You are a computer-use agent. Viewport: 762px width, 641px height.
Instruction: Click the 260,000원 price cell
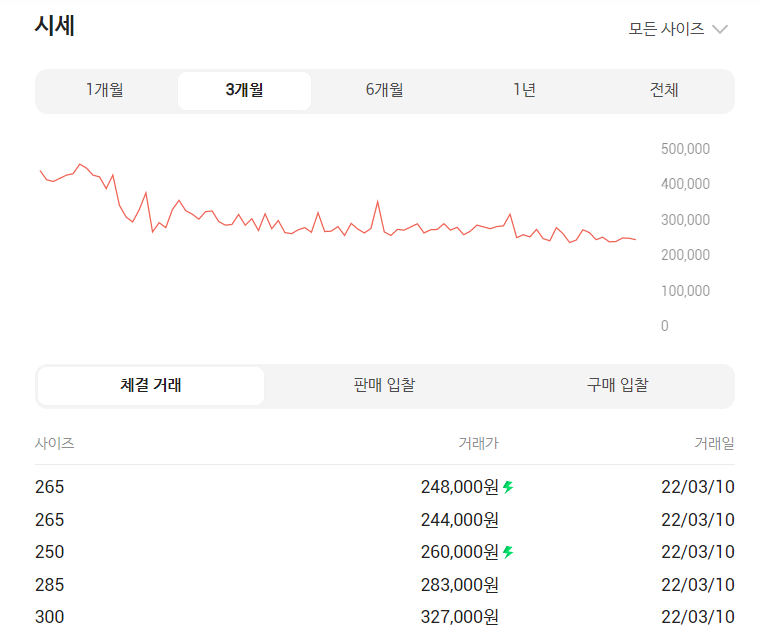coord(460,552)
